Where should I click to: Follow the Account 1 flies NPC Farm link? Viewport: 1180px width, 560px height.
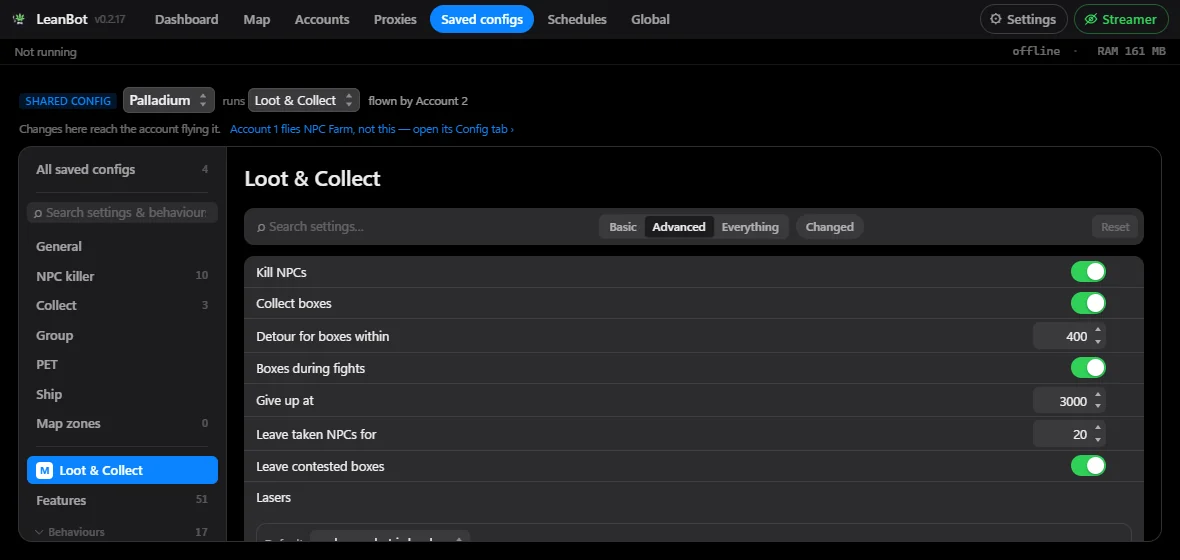(372, 129)
